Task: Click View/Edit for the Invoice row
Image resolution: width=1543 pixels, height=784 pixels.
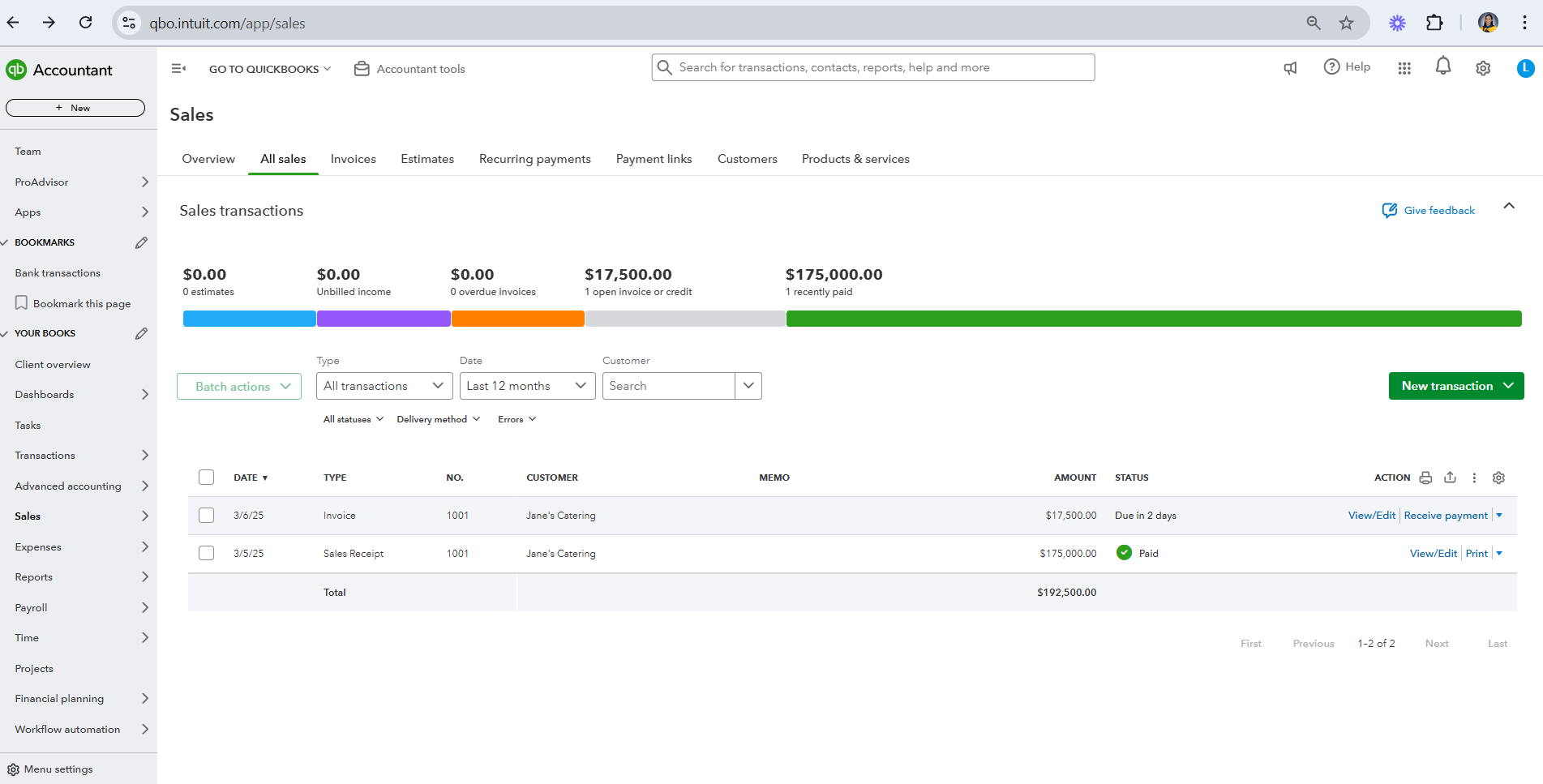Action: pyautogui.click(x=1372, y=516)
